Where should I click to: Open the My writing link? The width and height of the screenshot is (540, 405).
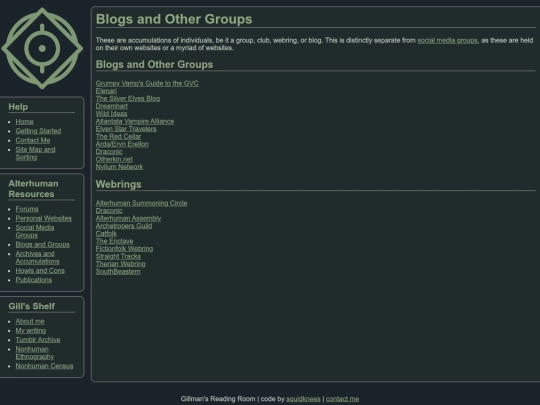coord(31,331)
